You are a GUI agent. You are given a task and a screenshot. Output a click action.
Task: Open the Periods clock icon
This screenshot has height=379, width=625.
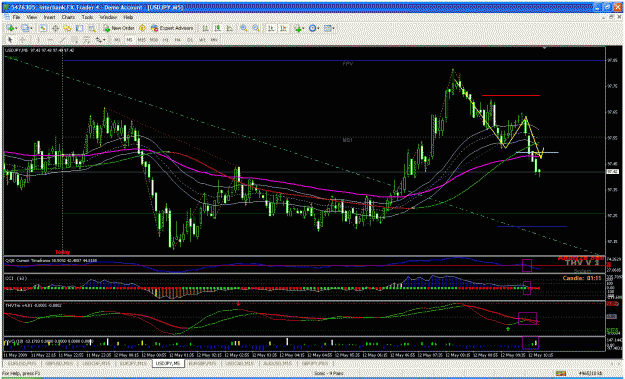(312, 28)
